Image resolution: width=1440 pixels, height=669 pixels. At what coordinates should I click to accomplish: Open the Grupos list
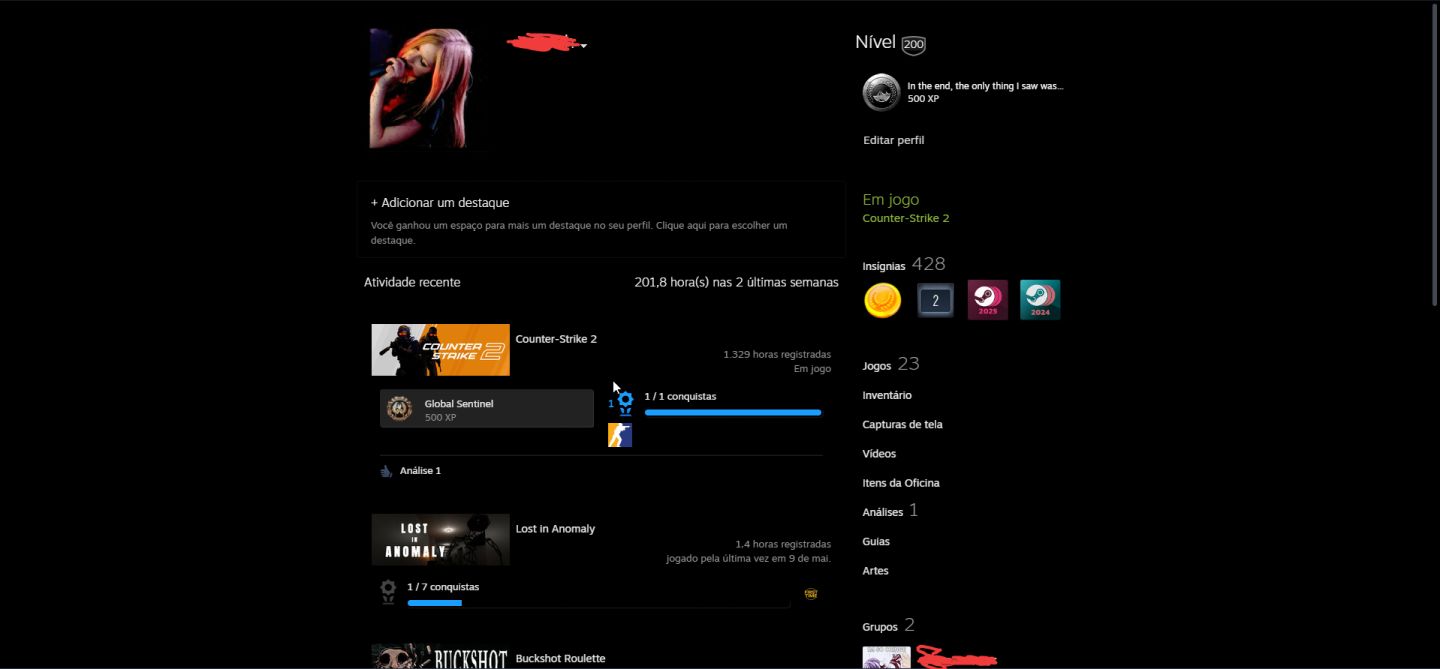point(880,627)
